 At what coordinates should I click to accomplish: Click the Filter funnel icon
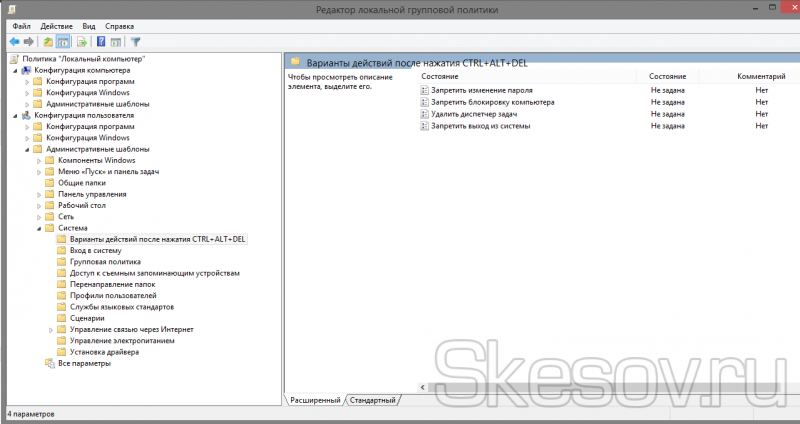[135, 42]
